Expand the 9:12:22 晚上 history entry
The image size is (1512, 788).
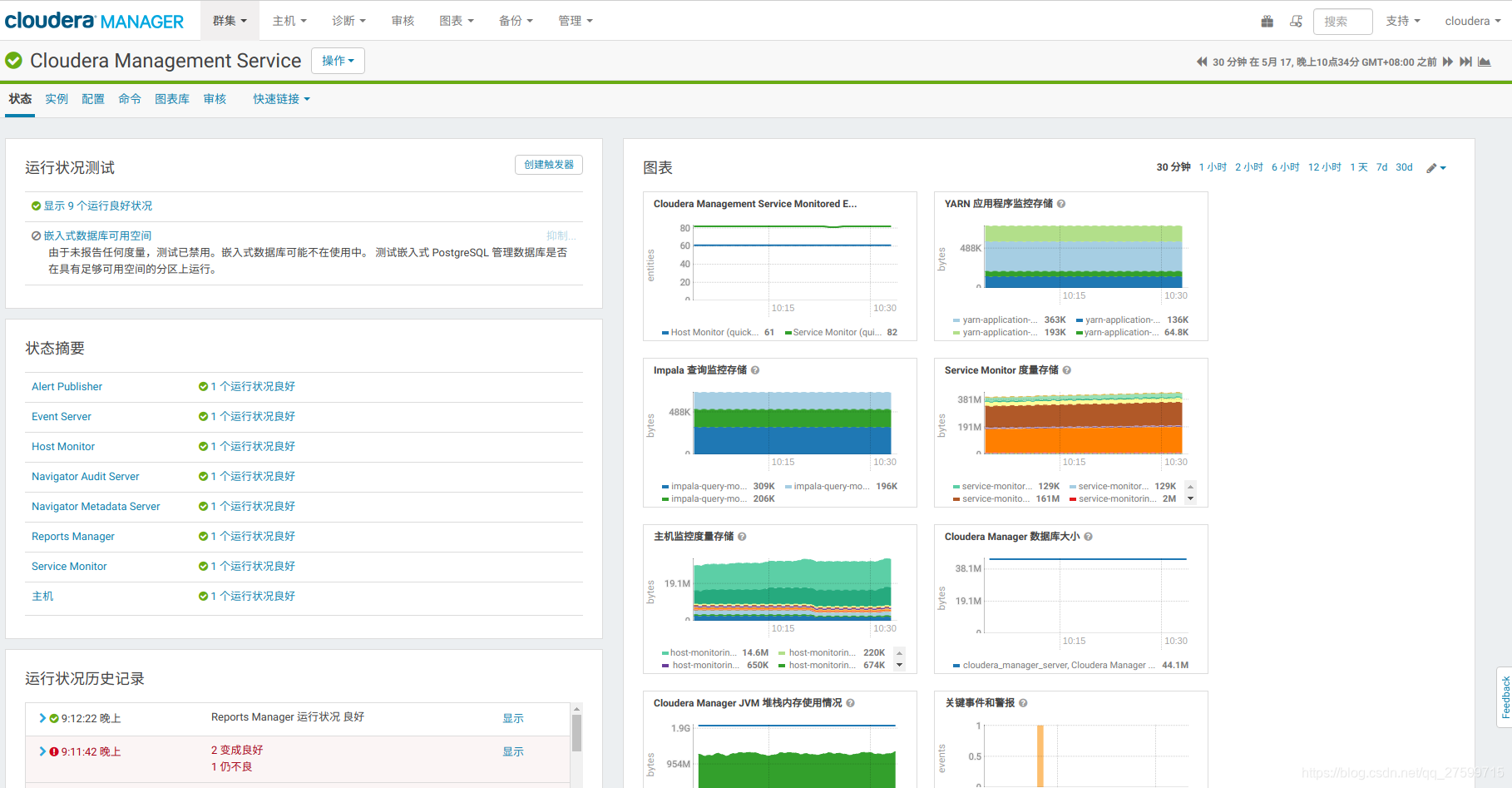point(42,718)
